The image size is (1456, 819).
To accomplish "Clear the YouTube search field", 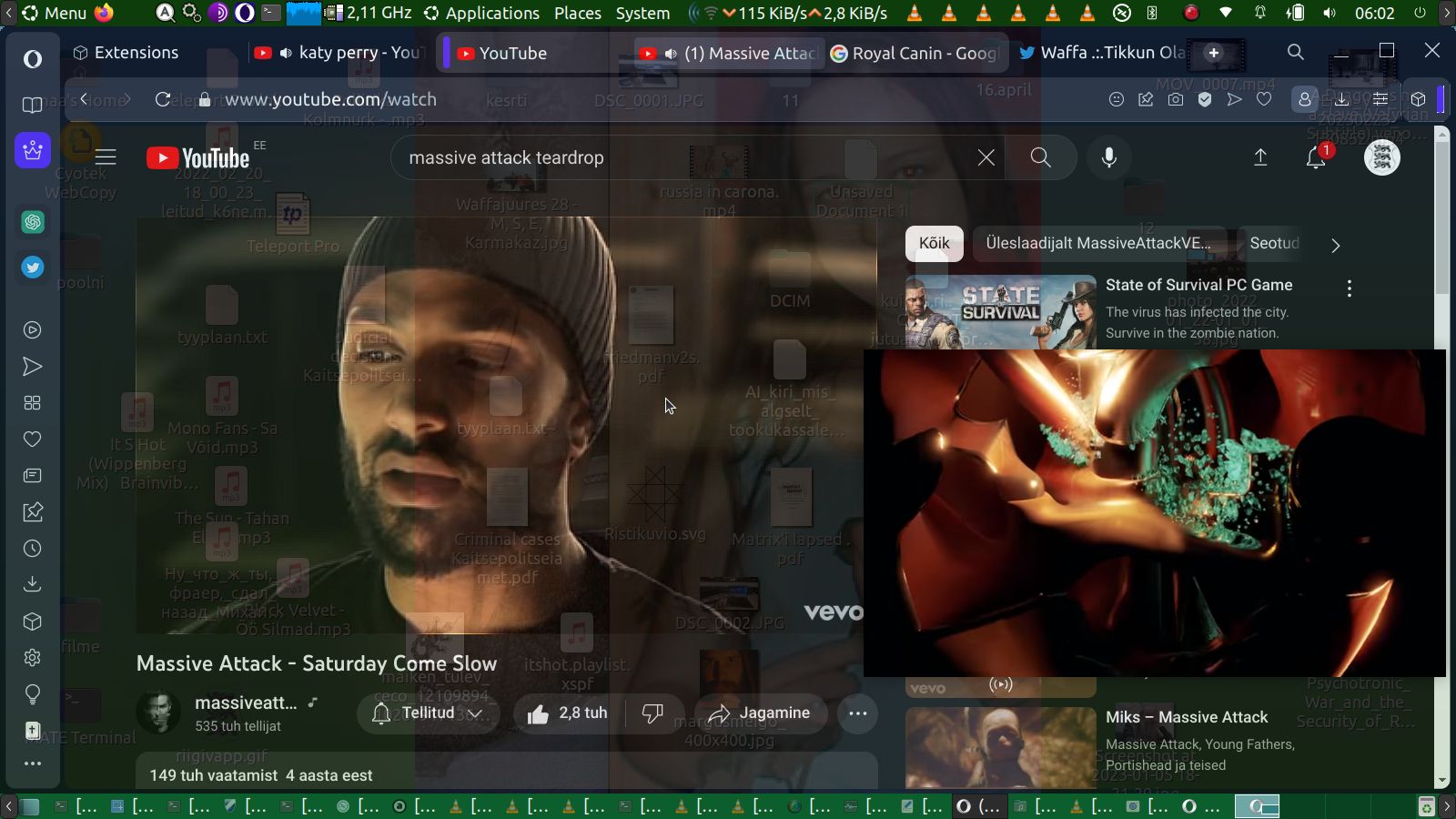I will click(986, 158).
